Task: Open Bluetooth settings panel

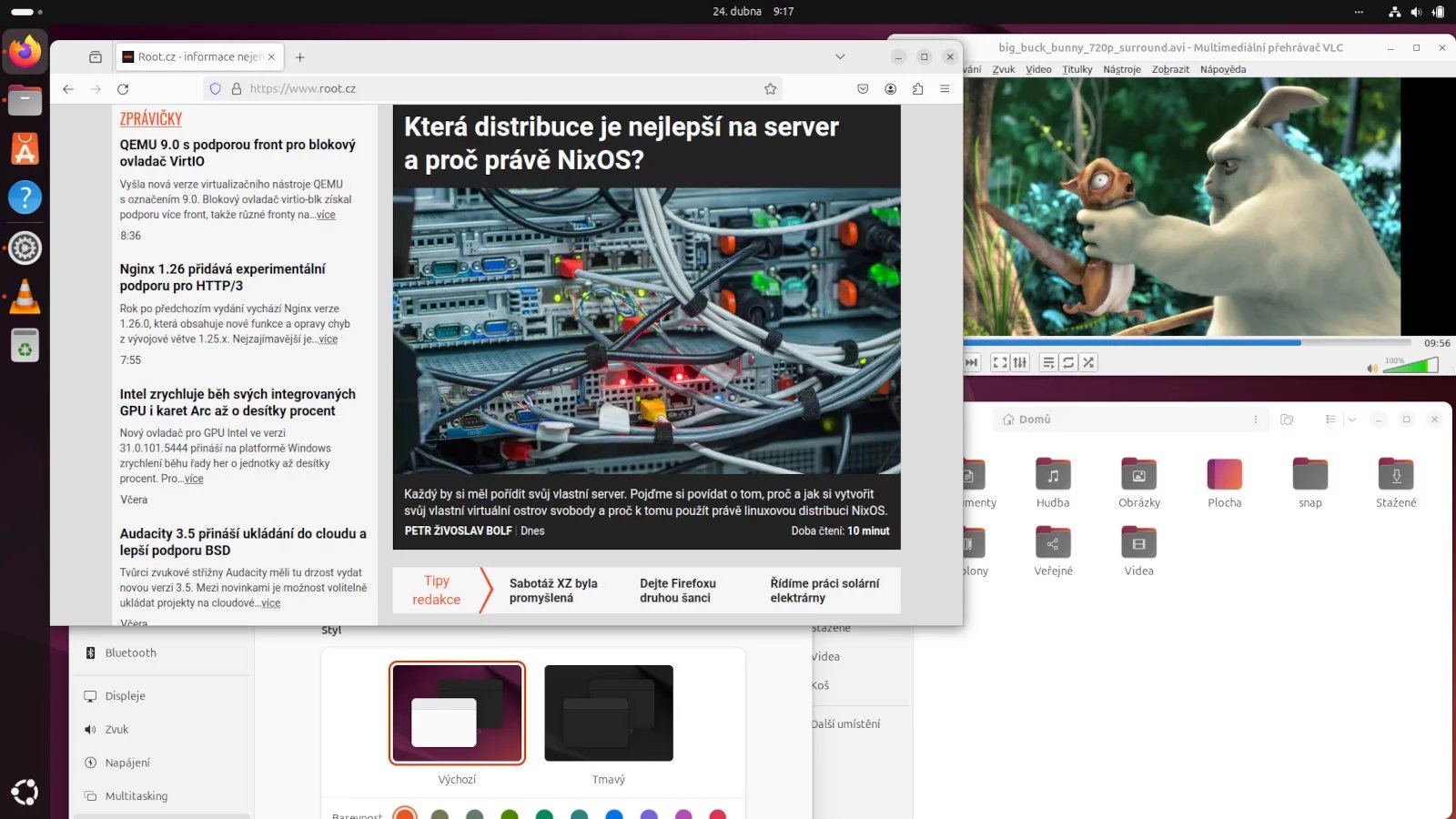Action: pyautogui.click(x=162, y=652)
